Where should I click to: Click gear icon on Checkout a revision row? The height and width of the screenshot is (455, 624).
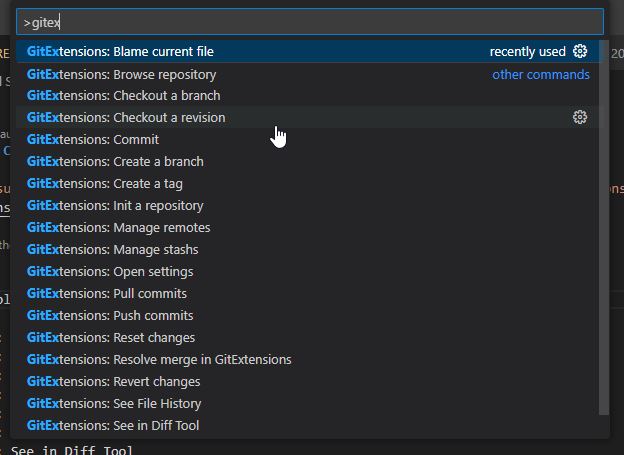[580, 118]
